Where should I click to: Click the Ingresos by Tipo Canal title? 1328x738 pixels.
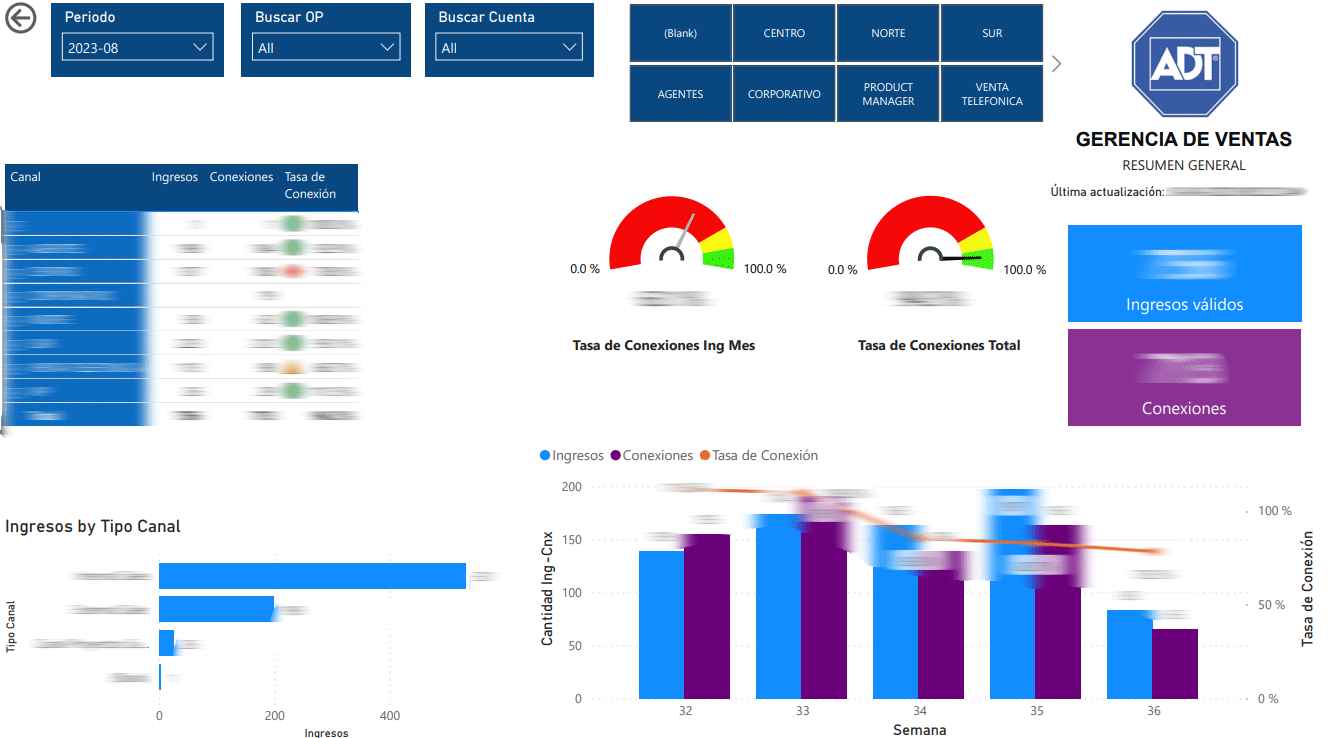pyautogui.click(x=93, y=526)
